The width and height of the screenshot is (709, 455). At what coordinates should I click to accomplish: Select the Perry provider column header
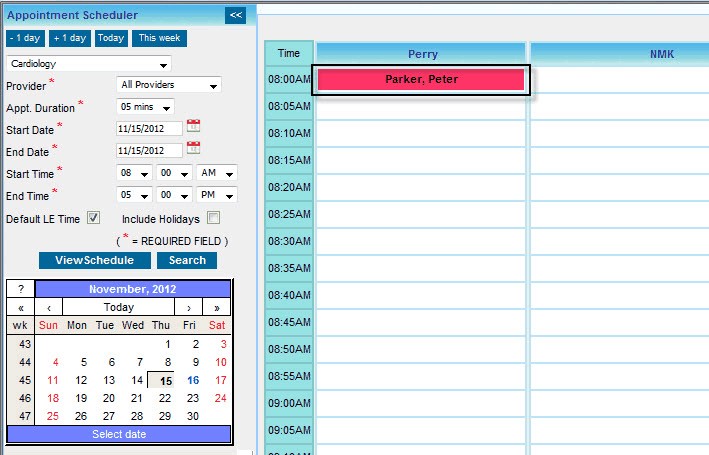(422, 54)
